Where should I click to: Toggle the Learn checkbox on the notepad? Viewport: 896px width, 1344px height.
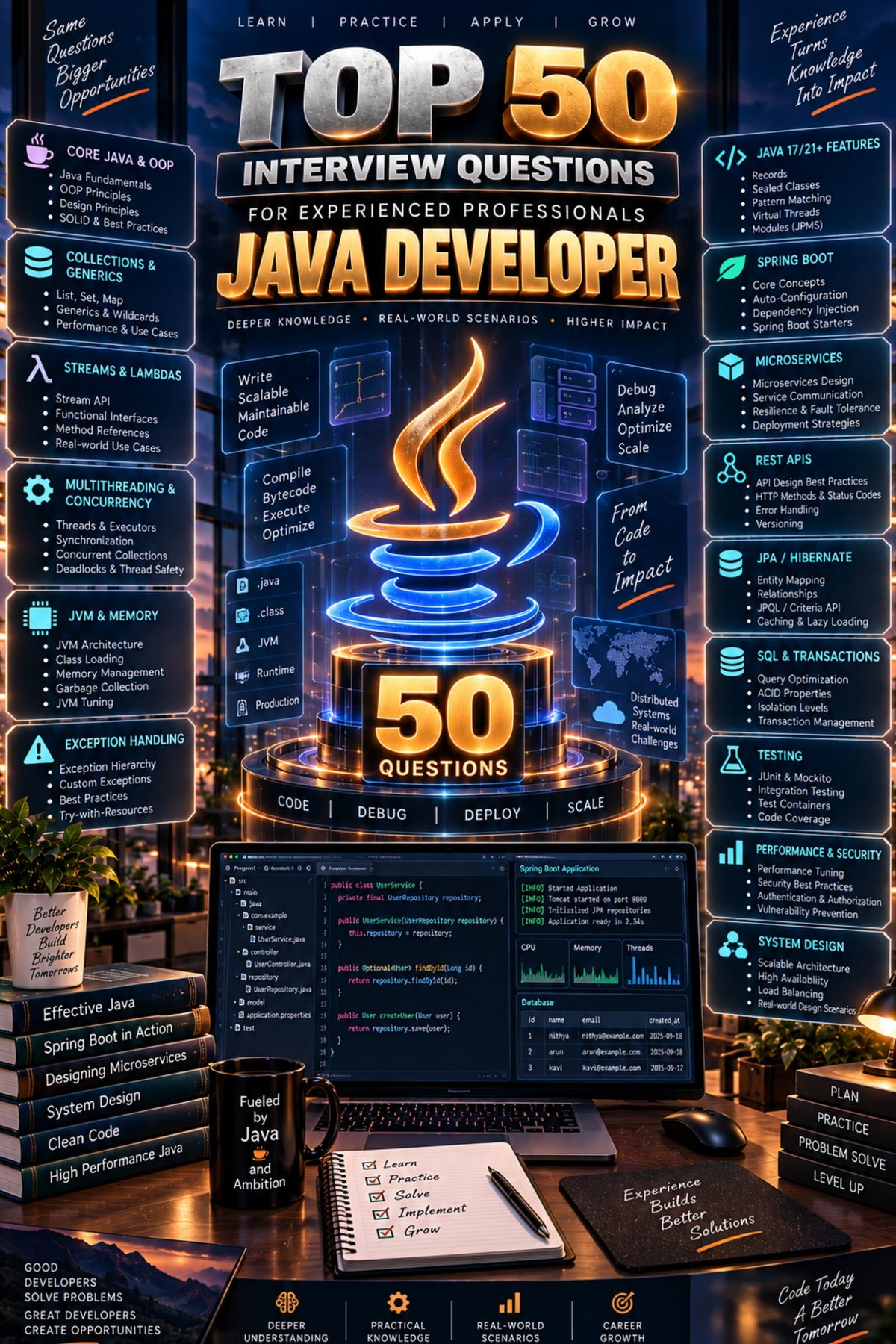point(369,1165)
